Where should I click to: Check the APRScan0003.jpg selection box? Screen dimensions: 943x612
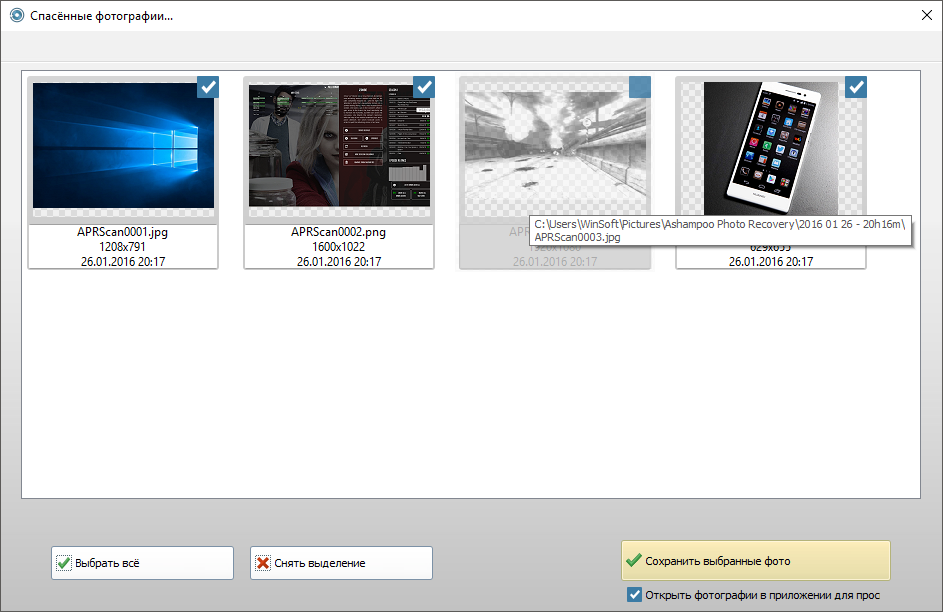tap(640, 87)
